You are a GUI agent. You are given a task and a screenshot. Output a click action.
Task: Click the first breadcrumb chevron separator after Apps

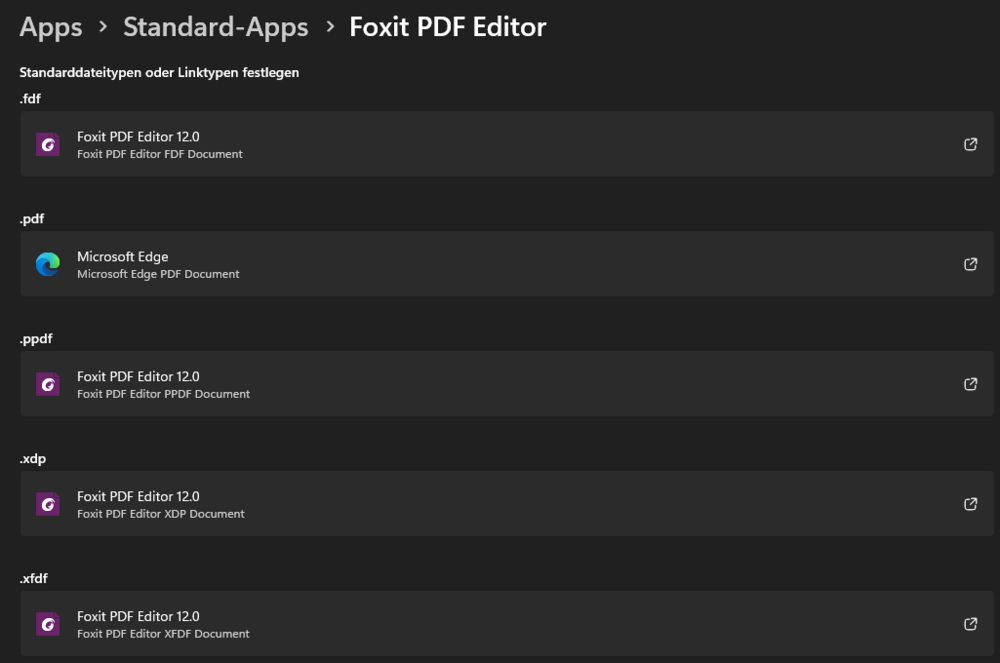tap(102, 27)
